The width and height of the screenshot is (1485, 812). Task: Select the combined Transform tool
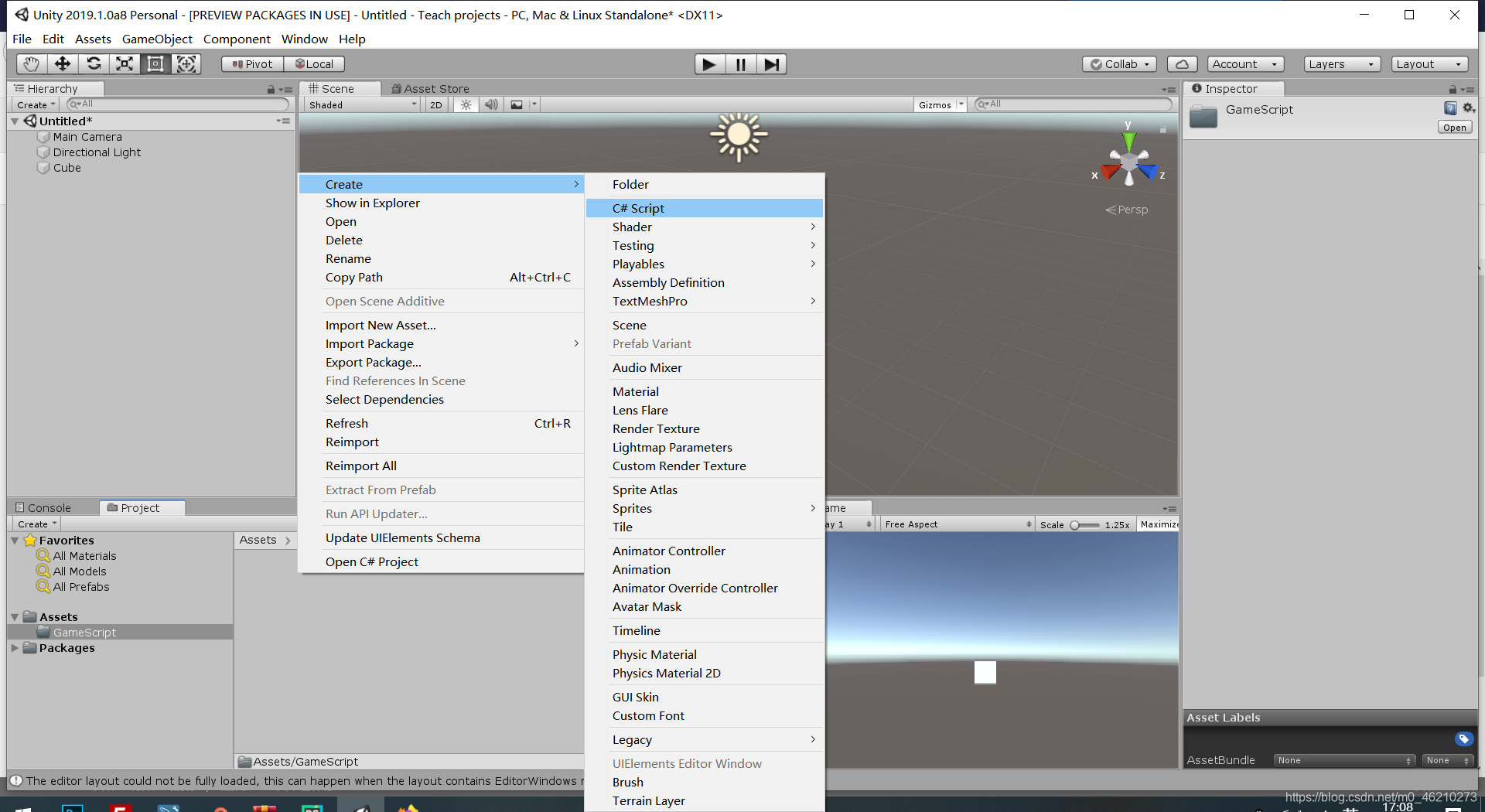tap(186, 64)
